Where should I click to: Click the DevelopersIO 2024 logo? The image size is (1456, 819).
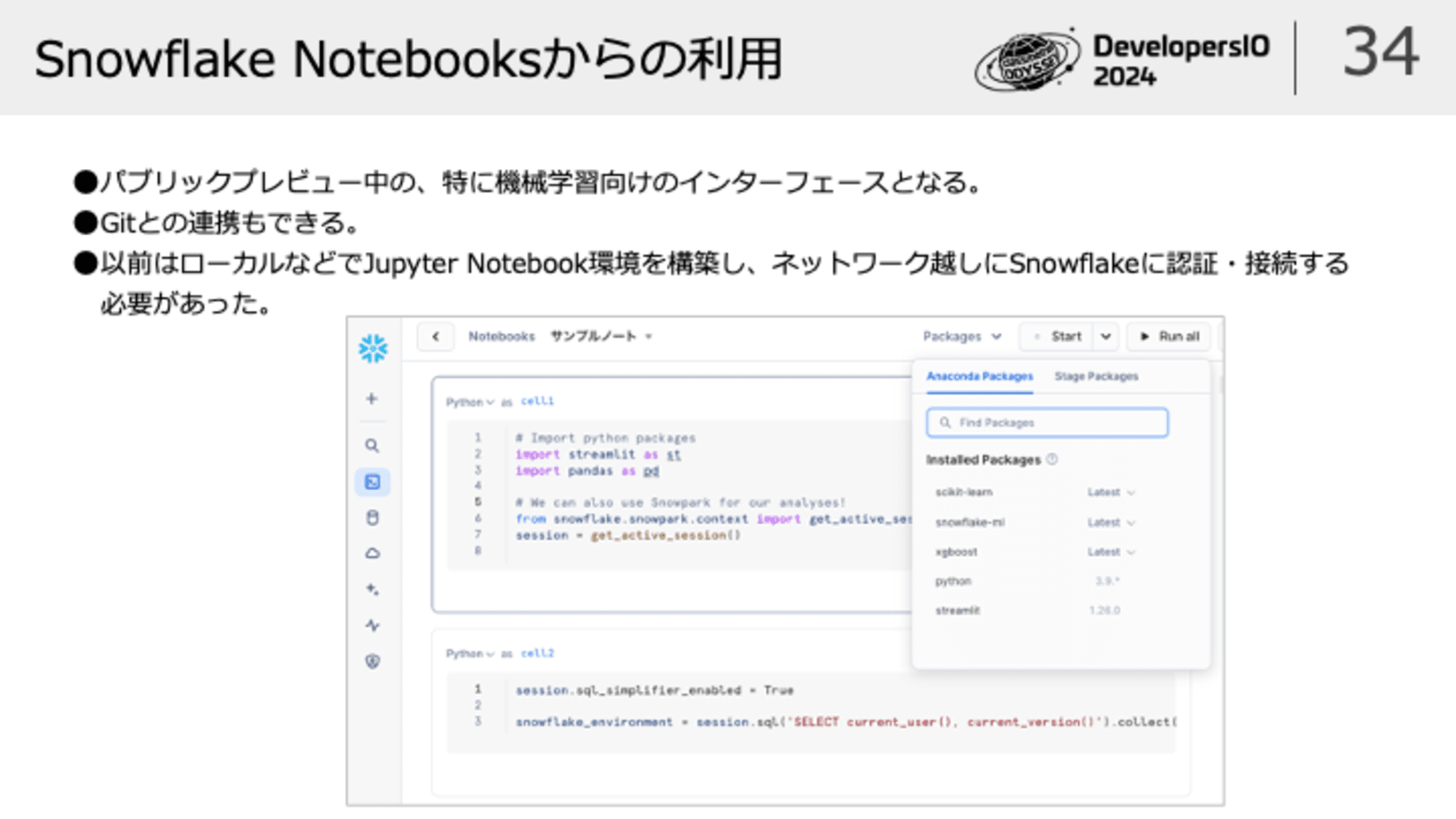[x=1122, y=60]
